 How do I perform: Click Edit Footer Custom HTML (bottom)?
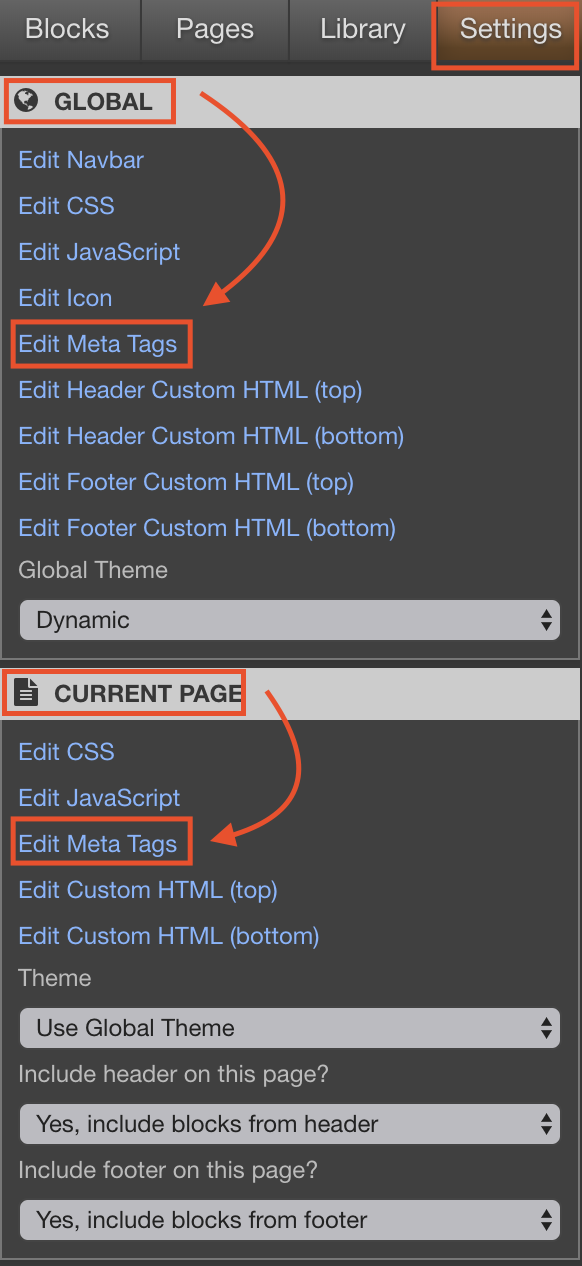[207, 528]
